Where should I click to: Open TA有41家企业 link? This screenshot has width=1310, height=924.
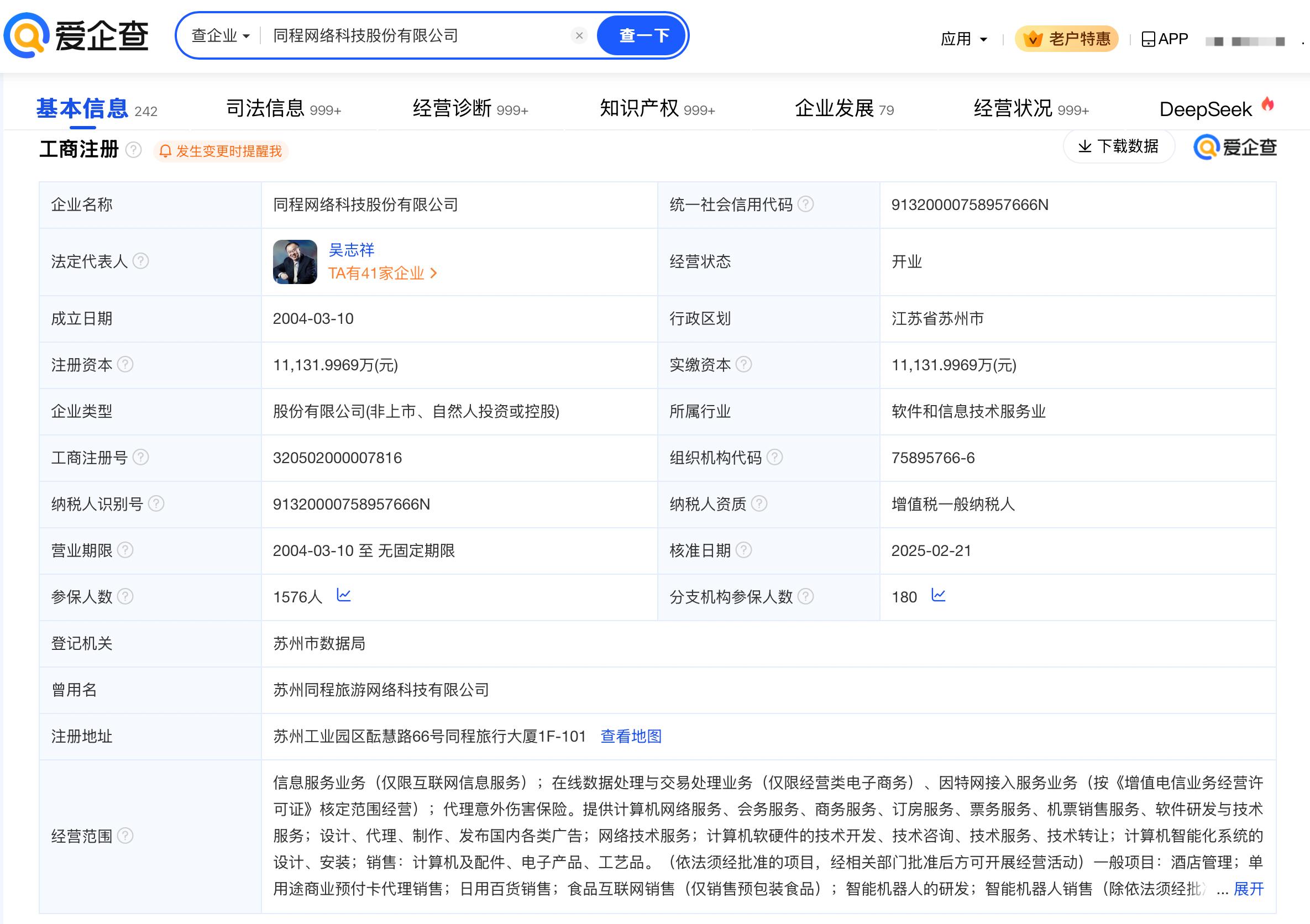pyautogui.click(x=382, y=273)
